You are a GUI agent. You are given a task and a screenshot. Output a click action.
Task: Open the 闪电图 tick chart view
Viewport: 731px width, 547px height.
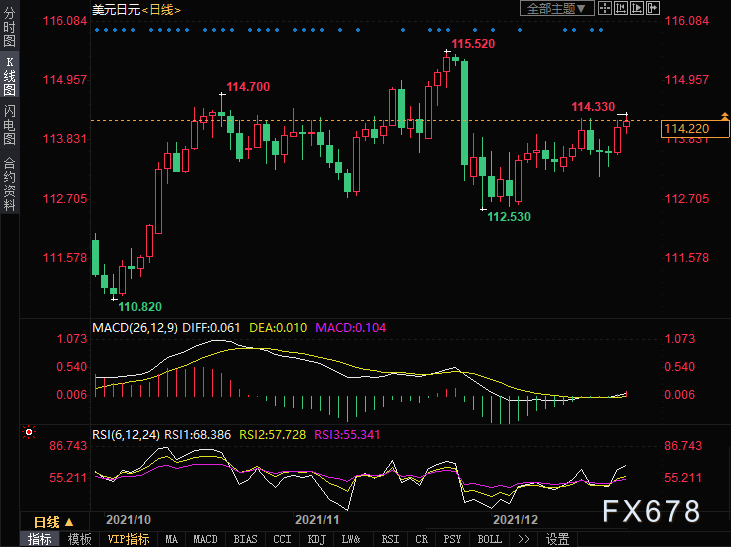pos(9,125)
